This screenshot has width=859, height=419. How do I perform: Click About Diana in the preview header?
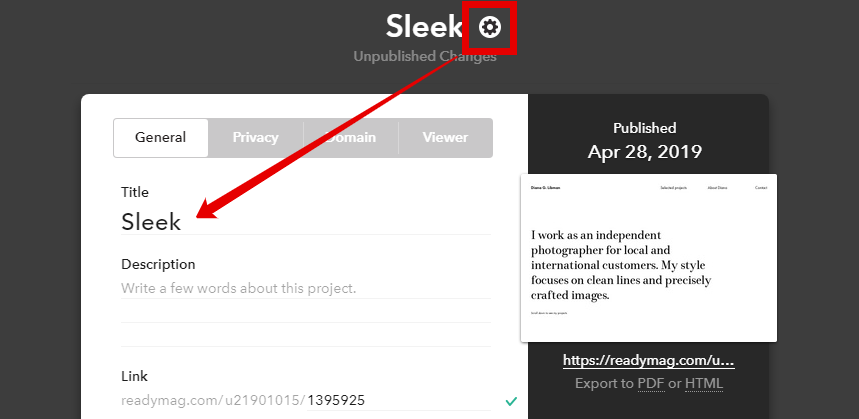[x=717, y=188]
